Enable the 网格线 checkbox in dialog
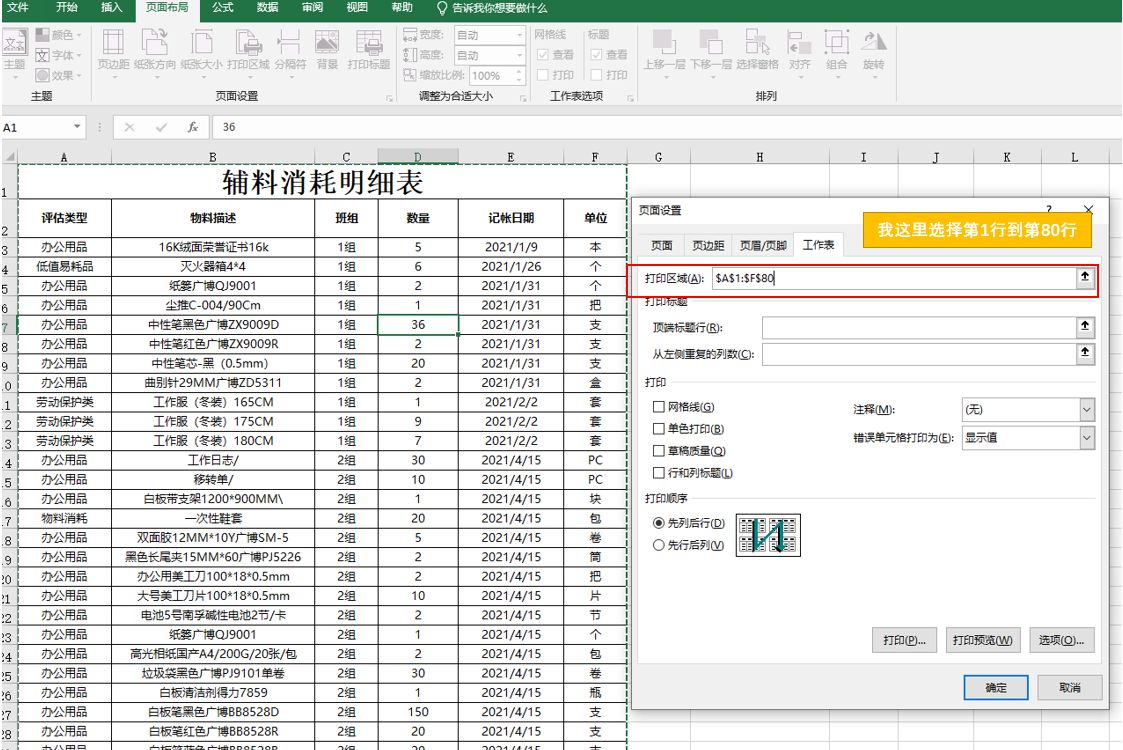Screen dimensions: 1123x750 (x=658, y=407)
